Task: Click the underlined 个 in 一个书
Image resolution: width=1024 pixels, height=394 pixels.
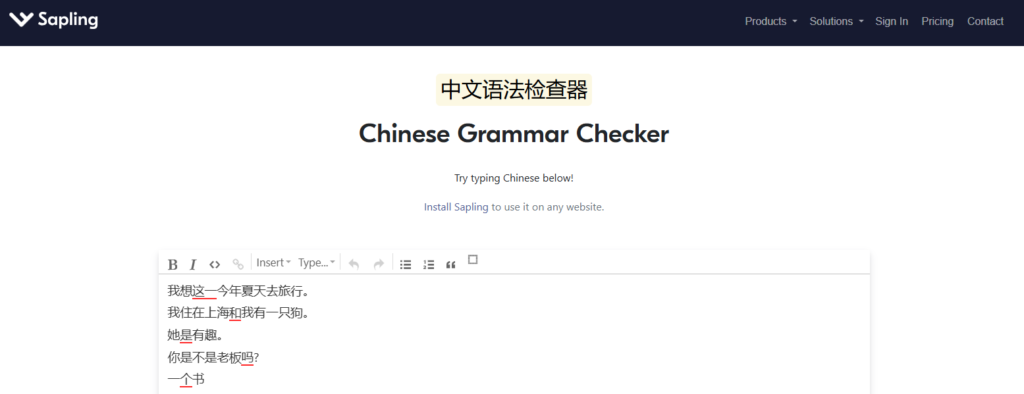Action: [186, 379]
